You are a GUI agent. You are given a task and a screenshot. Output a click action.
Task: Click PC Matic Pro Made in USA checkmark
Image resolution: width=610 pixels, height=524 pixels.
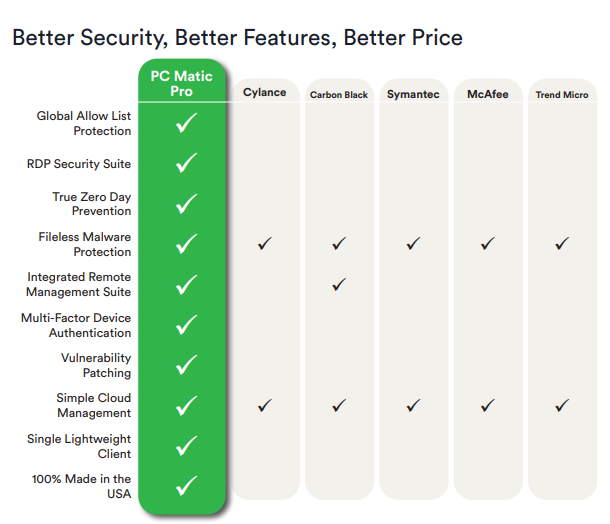tap(186, 486)
